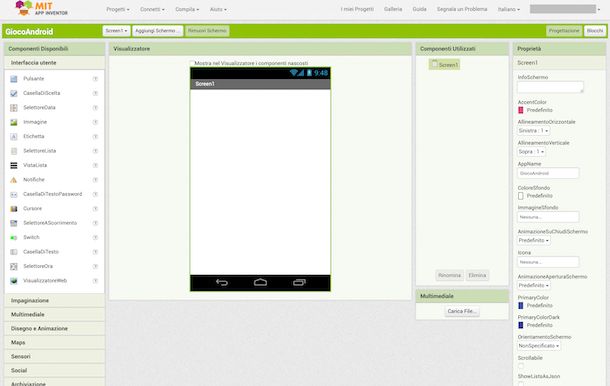Open AnimazioneAperturaSchermo dropdown

click(534, 286)
